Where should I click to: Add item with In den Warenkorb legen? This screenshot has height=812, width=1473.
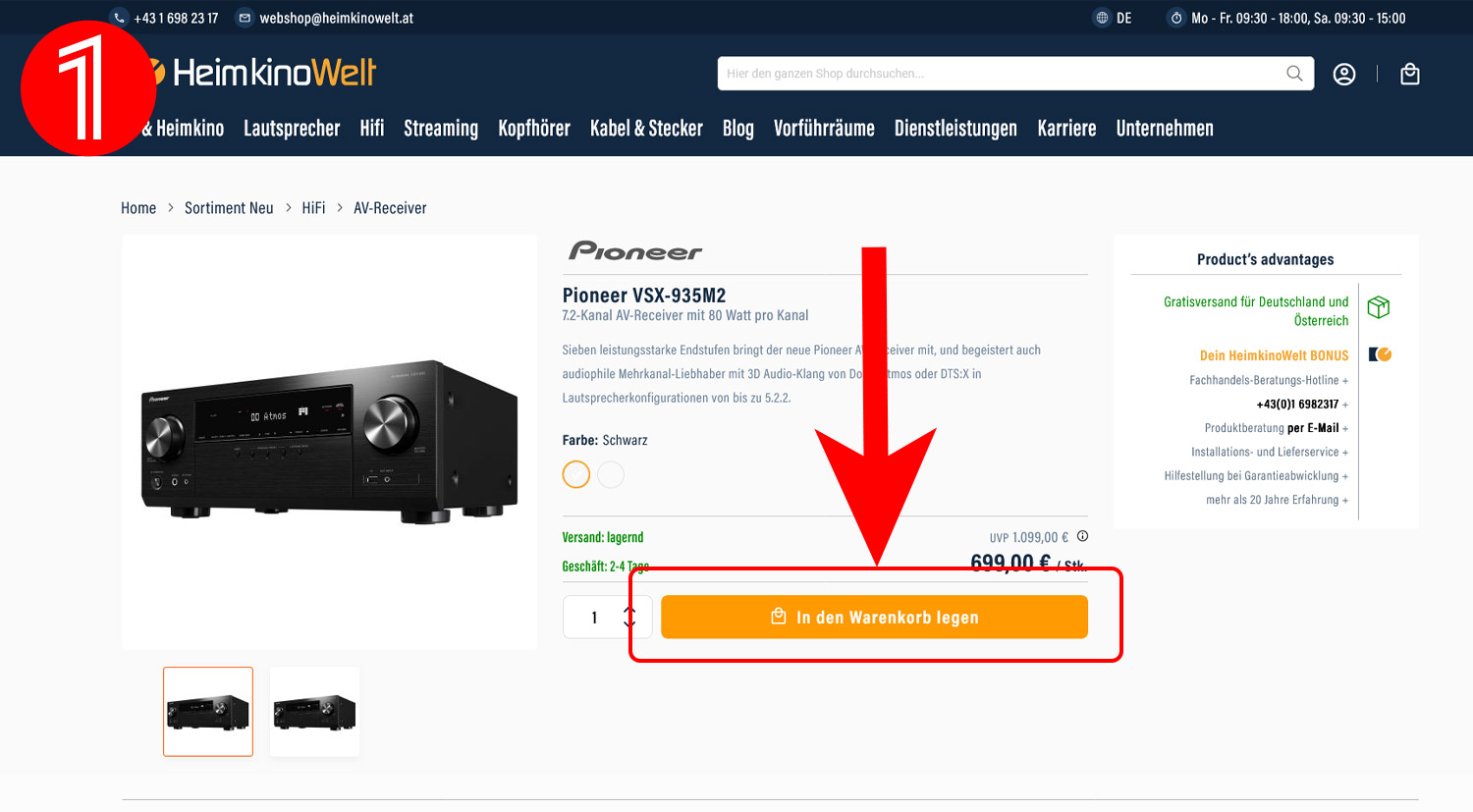pyautogui.click(x=874, y=617)
